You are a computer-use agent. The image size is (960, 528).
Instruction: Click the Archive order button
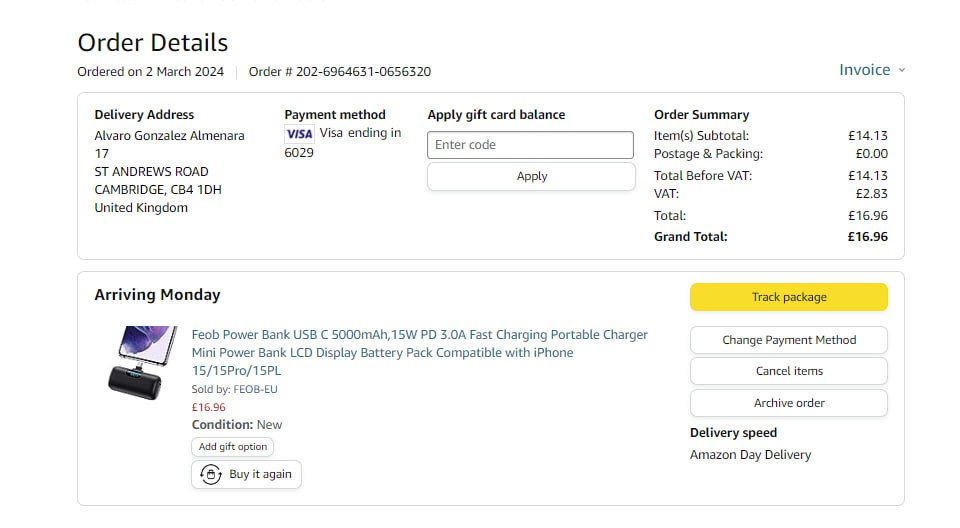click(x=788, y=403)
